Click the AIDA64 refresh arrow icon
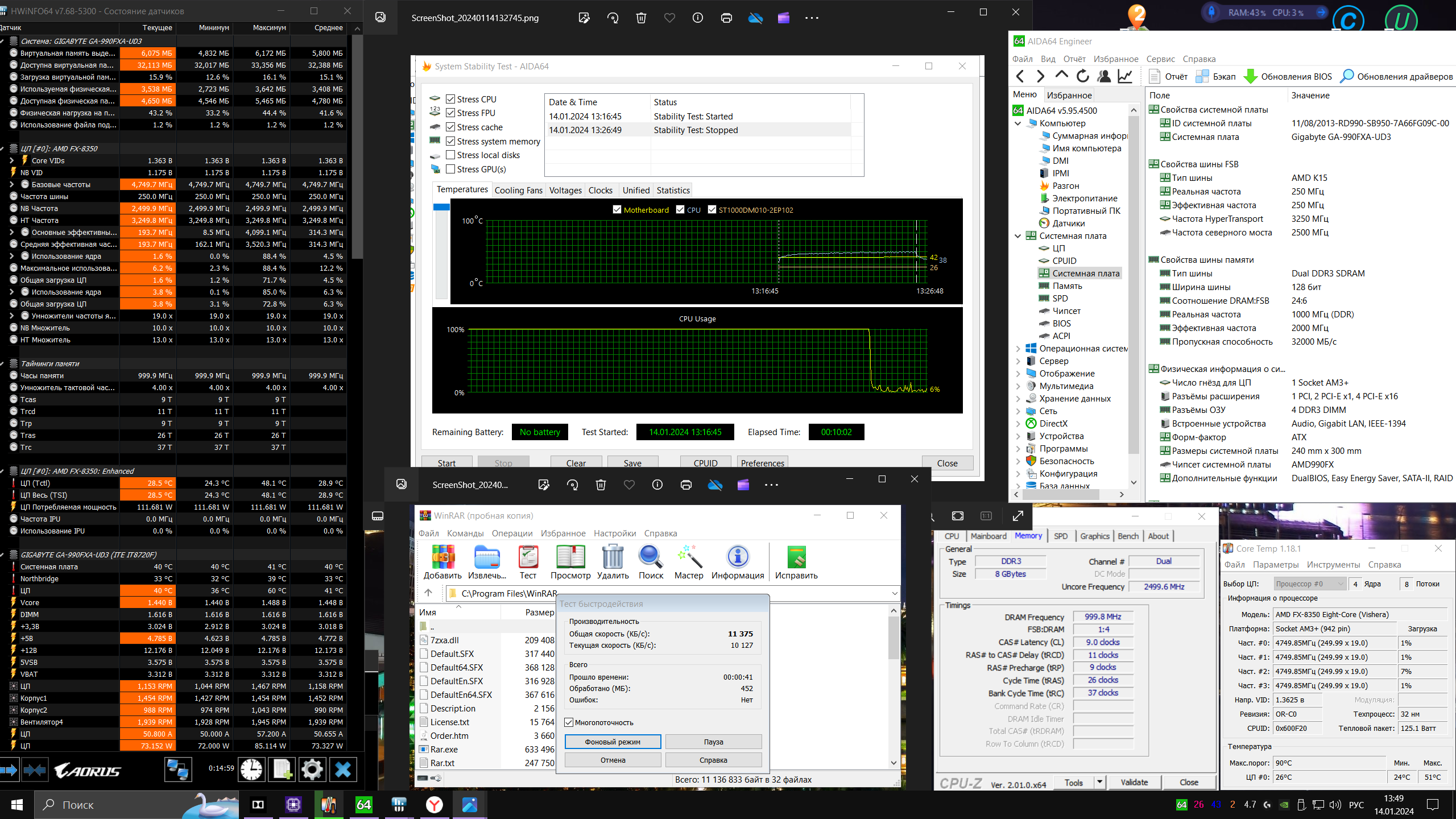1456x819 pixels. point(1082,76)
